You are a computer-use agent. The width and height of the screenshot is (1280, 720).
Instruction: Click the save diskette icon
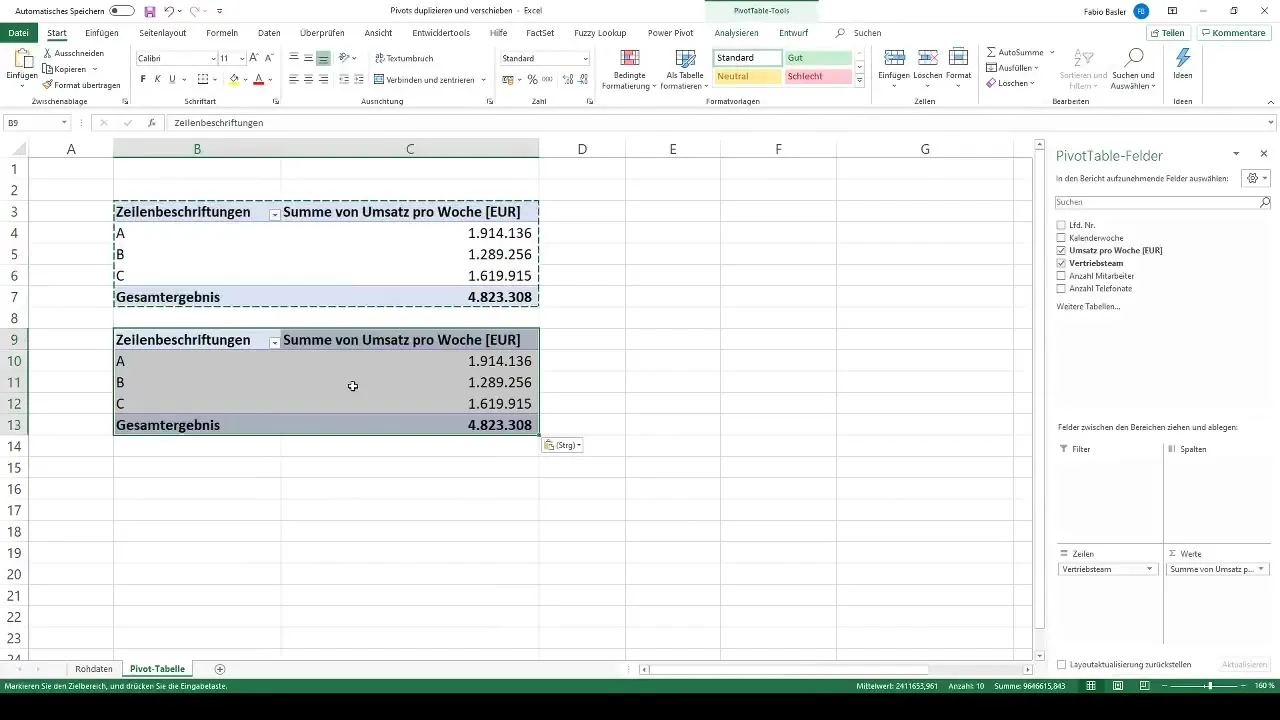tap(150, 10)
